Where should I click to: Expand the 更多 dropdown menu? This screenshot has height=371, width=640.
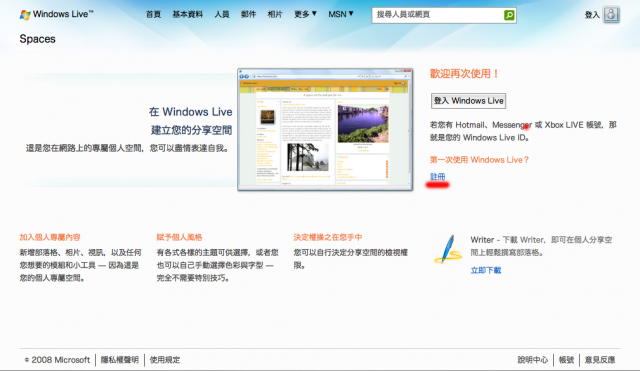coord(305,14)
